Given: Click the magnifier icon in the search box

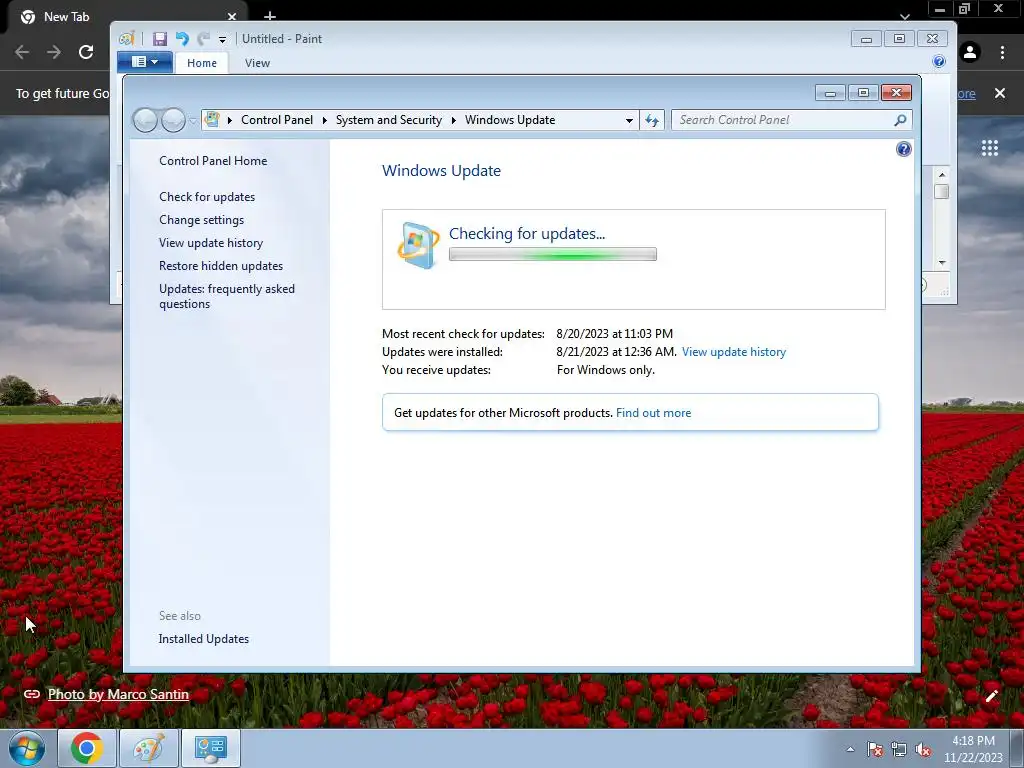Looking at the screenshot, I should click(x=900, y=120).
